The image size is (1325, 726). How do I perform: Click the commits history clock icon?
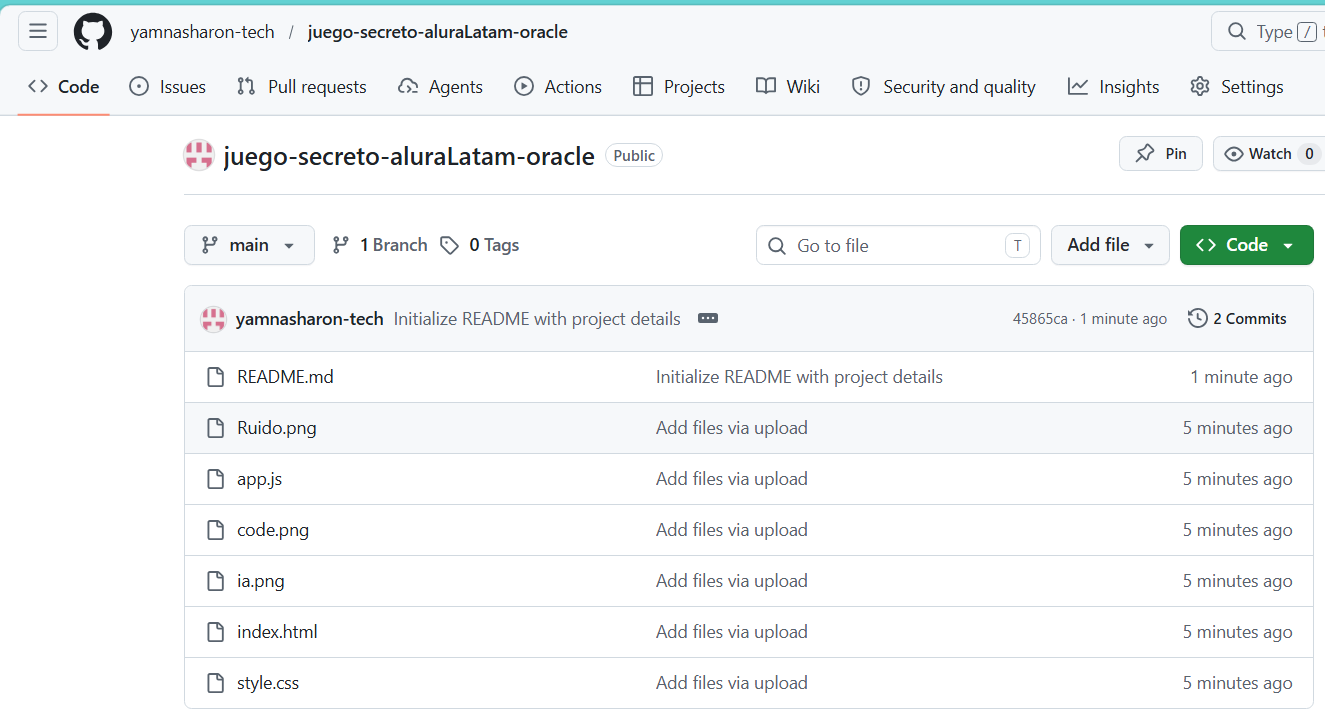(x=1197, y=319)
